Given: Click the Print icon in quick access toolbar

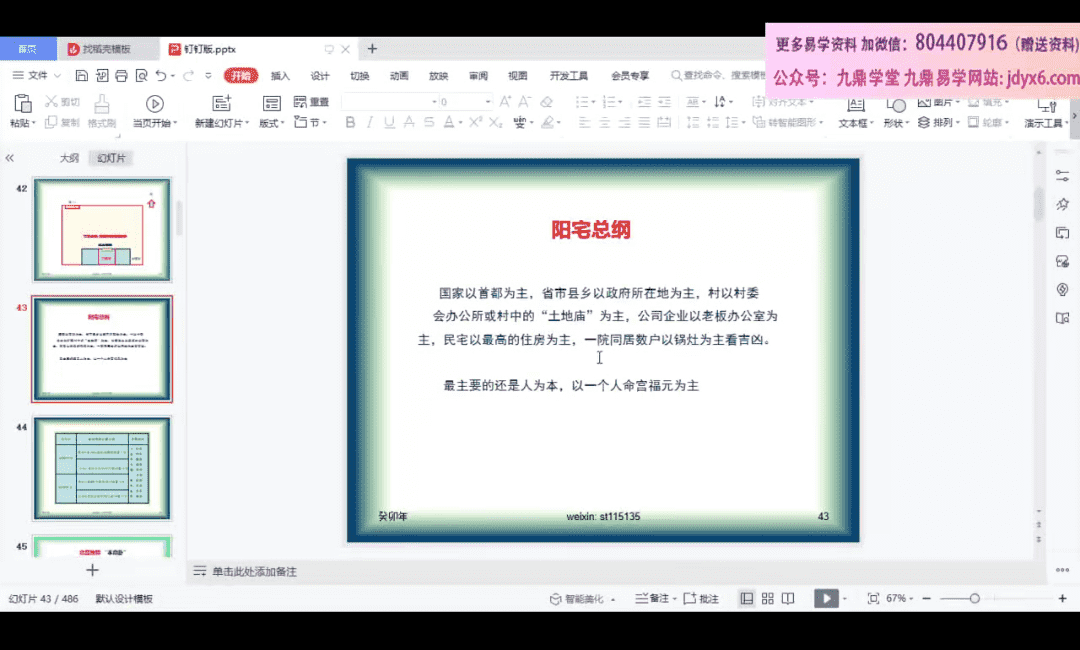Looking at the screenshot, I should point(121,76).
